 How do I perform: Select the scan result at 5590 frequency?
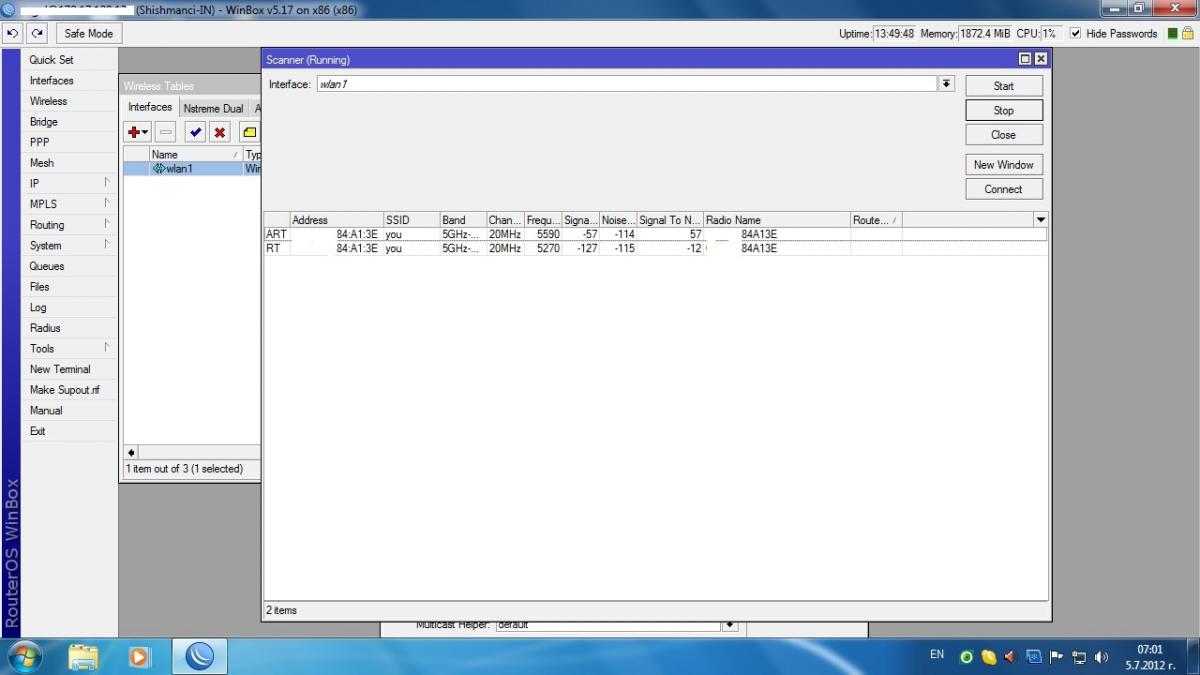[547, 234]
